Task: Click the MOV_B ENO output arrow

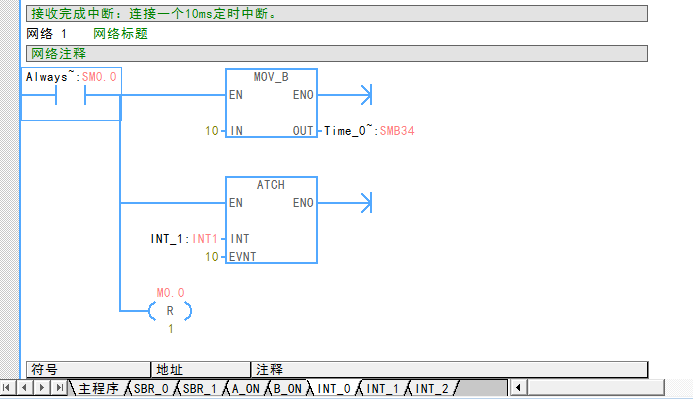Action: (366, 95)
